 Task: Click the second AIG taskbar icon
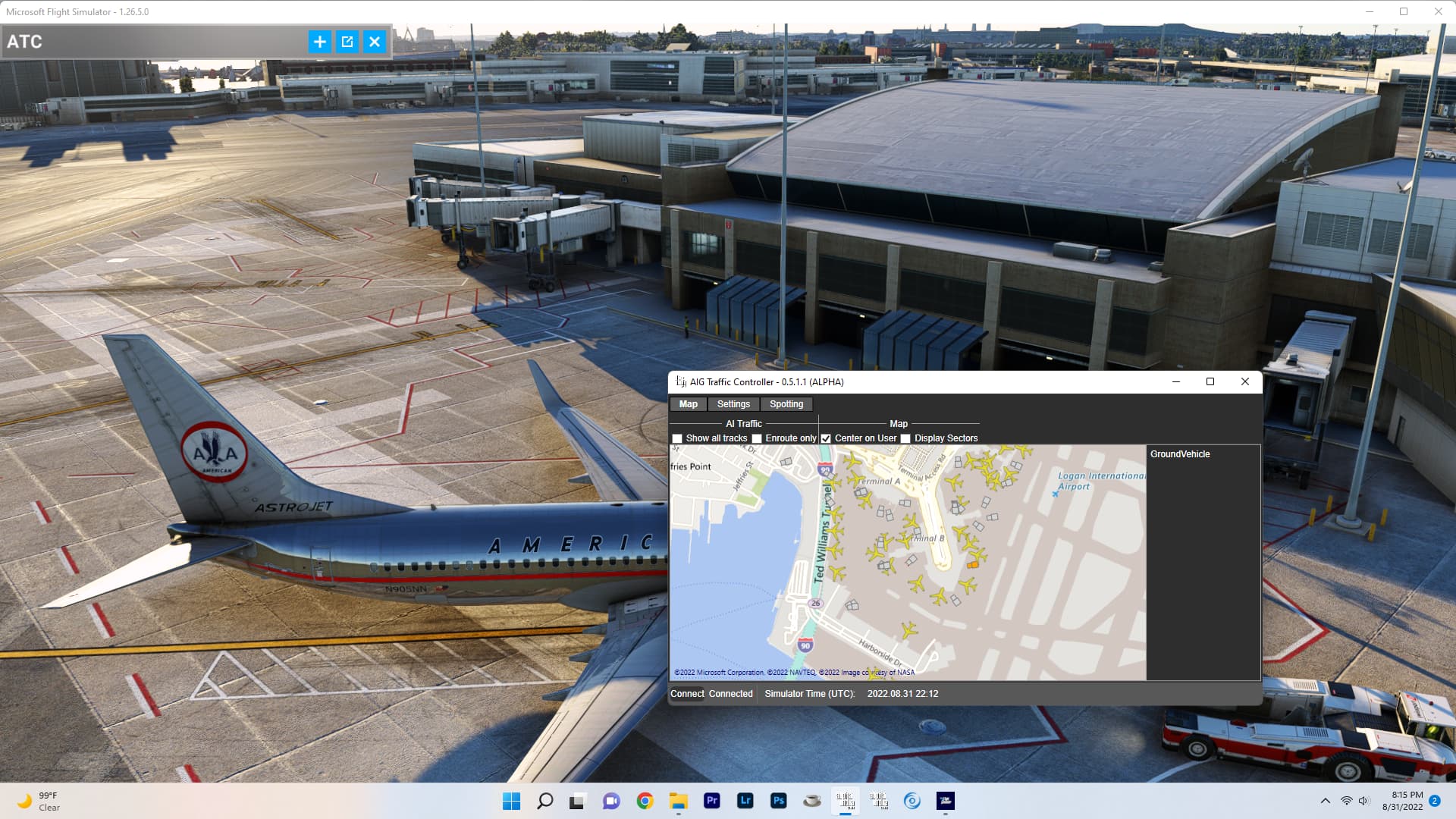click(878, 801)
